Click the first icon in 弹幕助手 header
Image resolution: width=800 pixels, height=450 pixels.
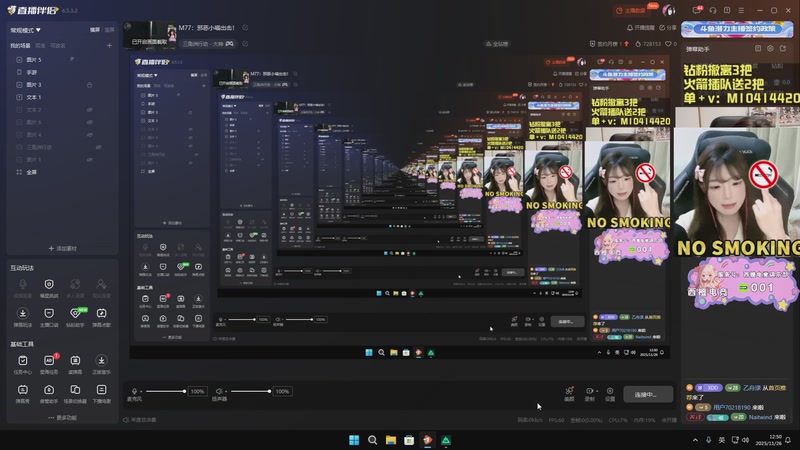[758, 48]
